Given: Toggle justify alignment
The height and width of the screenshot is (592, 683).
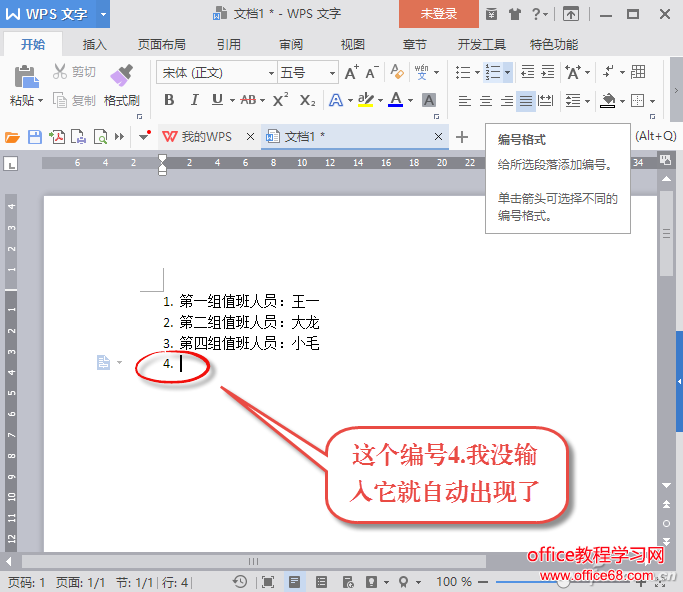Looking at the screenshot, I should [526, 101].
